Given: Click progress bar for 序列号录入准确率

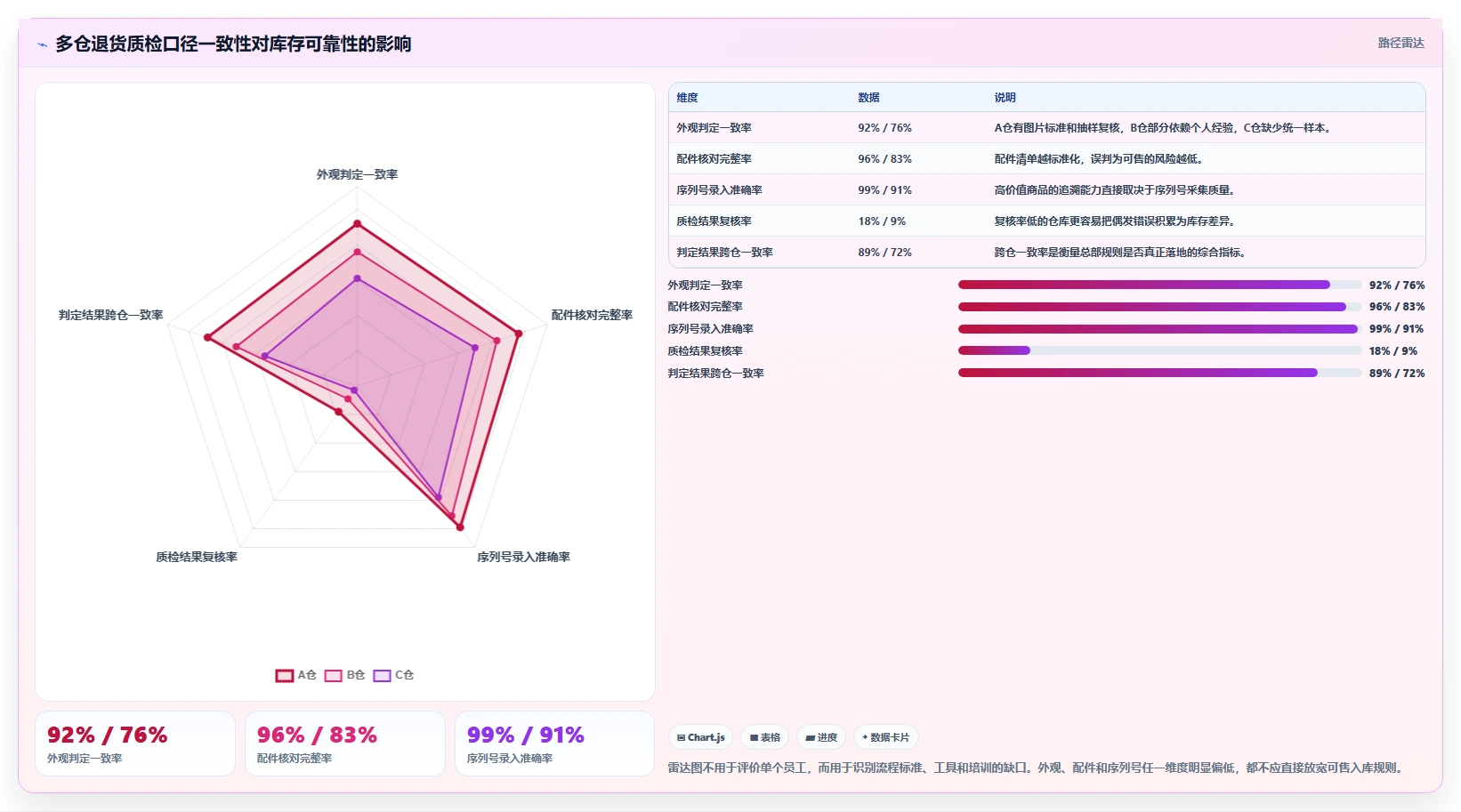Looking at the screenshot, I should pyautogui.click(x=1159, y=329).
